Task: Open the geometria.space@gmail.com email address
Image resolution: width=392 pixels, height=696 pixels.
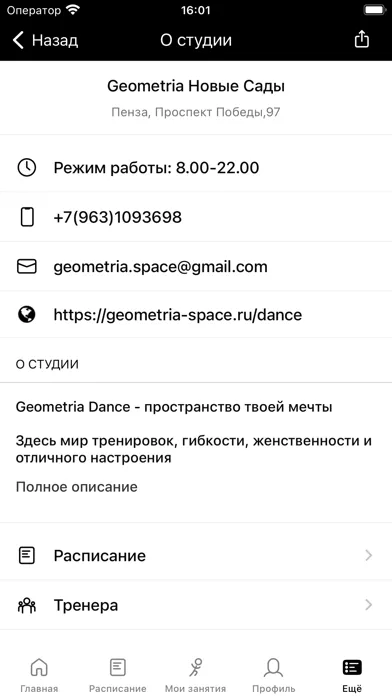Action: click(x=160, y=267)
